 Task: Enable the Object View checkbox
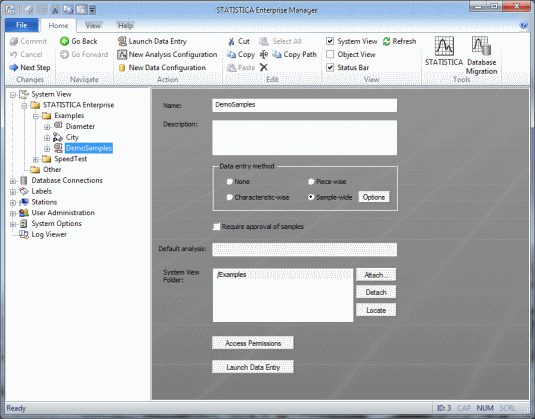(x=330, y=54)
